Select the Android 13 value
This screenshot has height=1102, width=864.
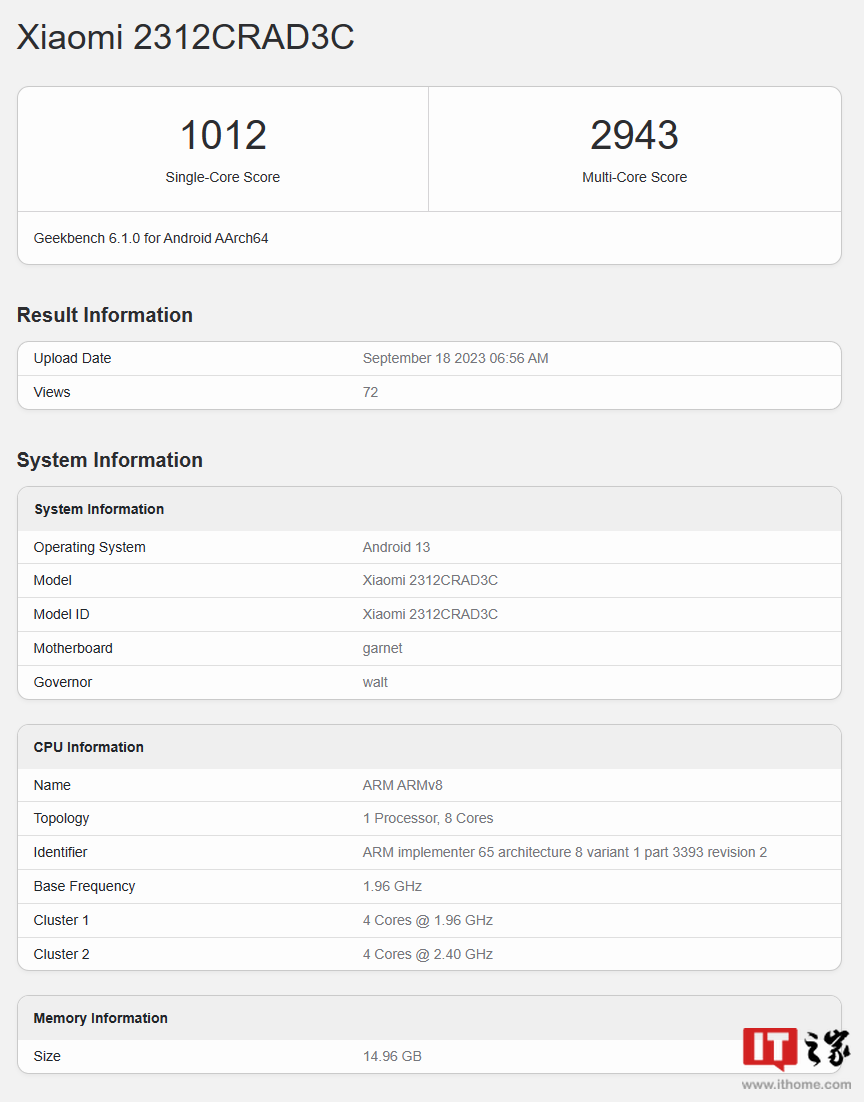tap(396, 547)
